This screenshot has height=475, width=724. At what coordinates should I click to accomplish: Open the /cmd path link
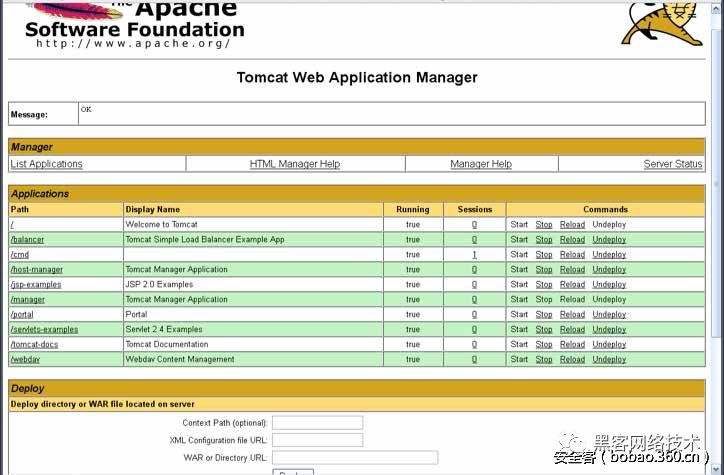20,254
